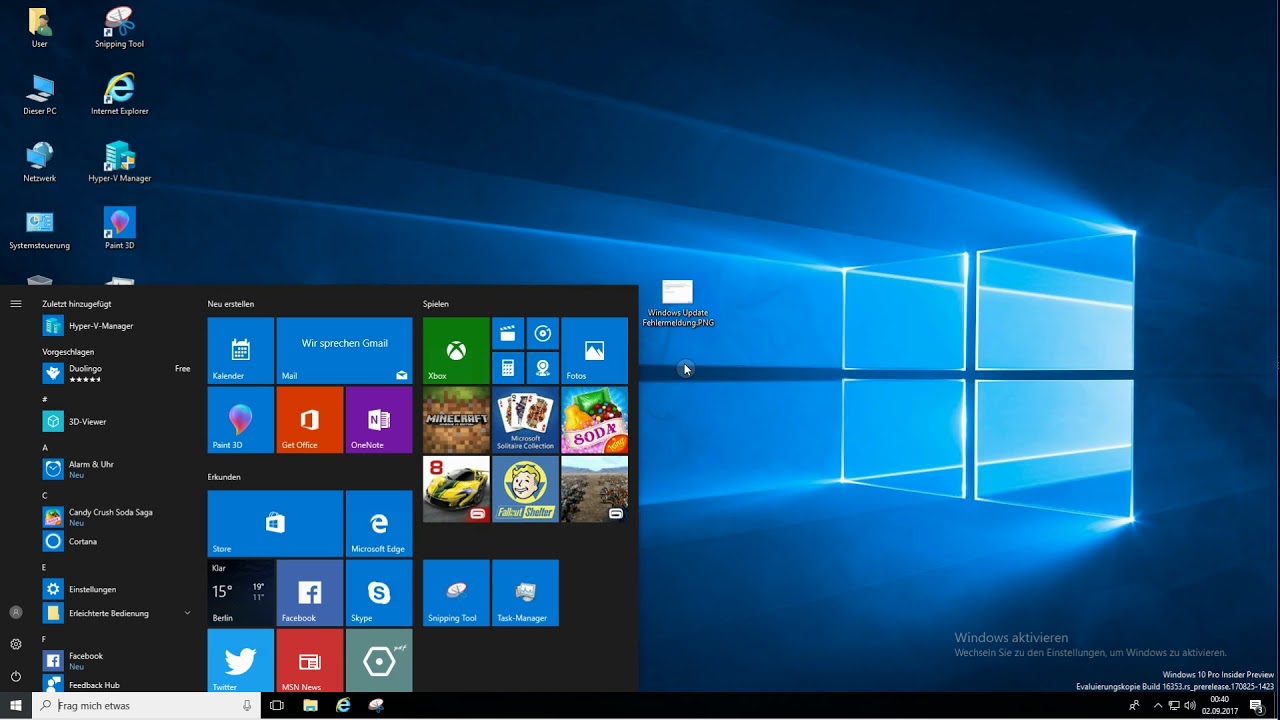1280x720 pixels.
Task: Open Duolingo suggested app
Action: 117,373
